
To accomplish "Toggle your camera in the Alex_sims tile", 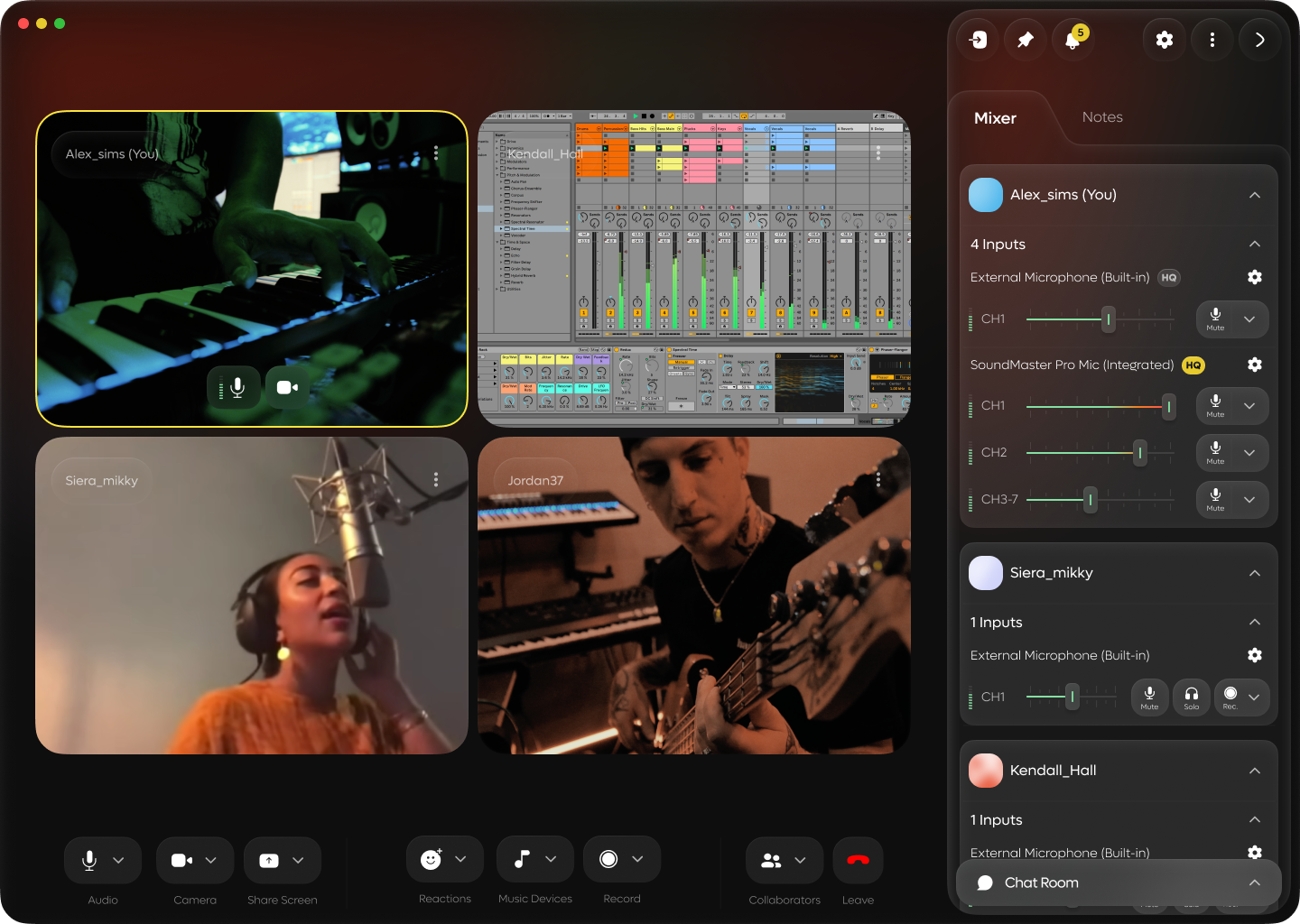I will [x=286, y=387].
